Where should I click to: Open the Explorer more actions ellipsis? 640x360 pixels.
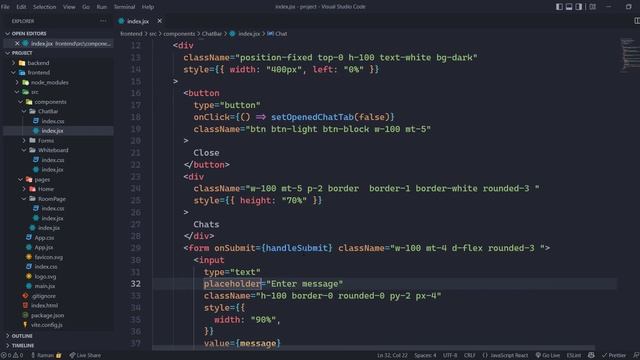tap(103, 21)
